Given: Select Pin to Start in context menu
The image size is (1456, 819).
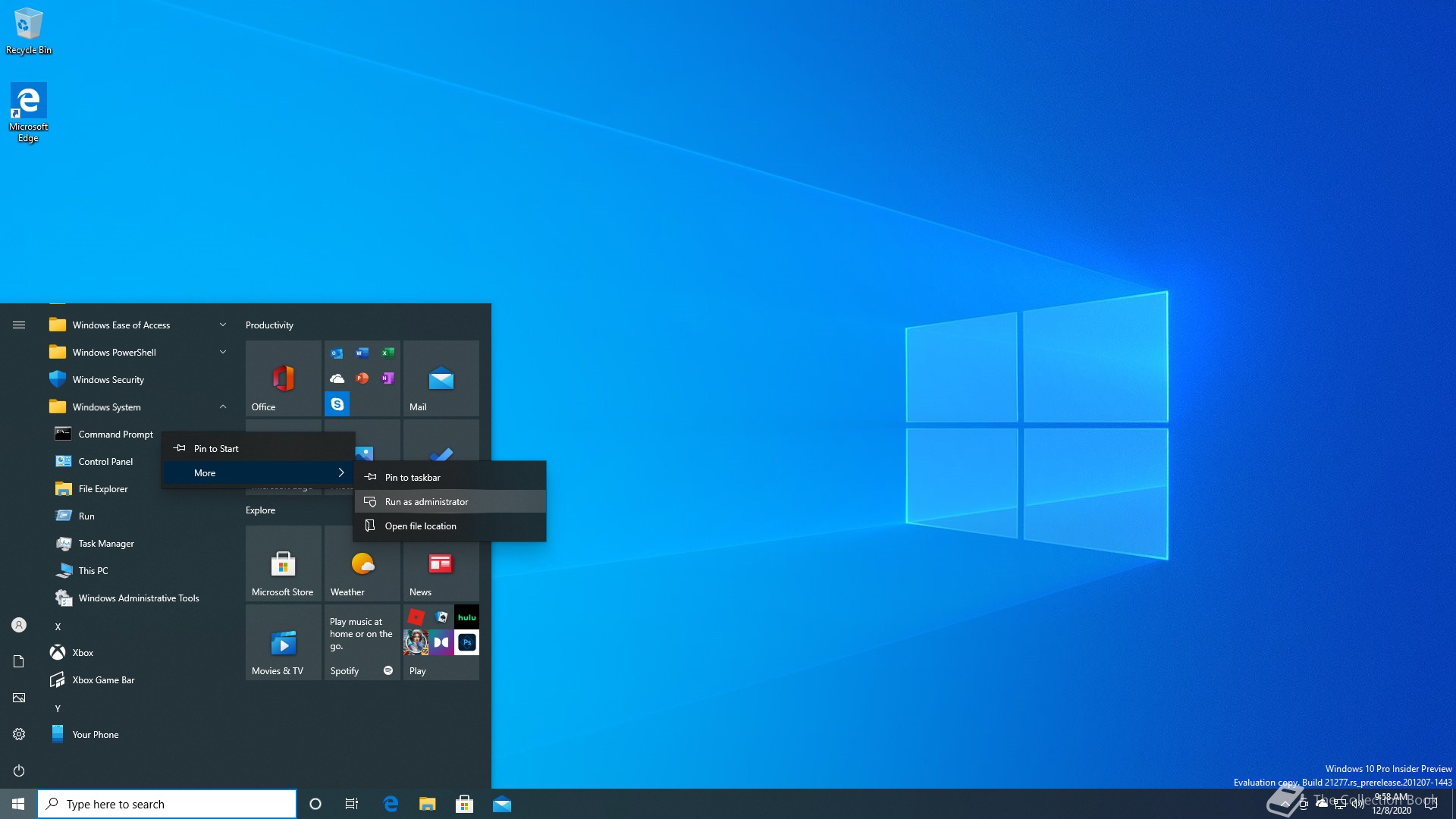Looking at the screenshot, I should click(x=259, y=448).
